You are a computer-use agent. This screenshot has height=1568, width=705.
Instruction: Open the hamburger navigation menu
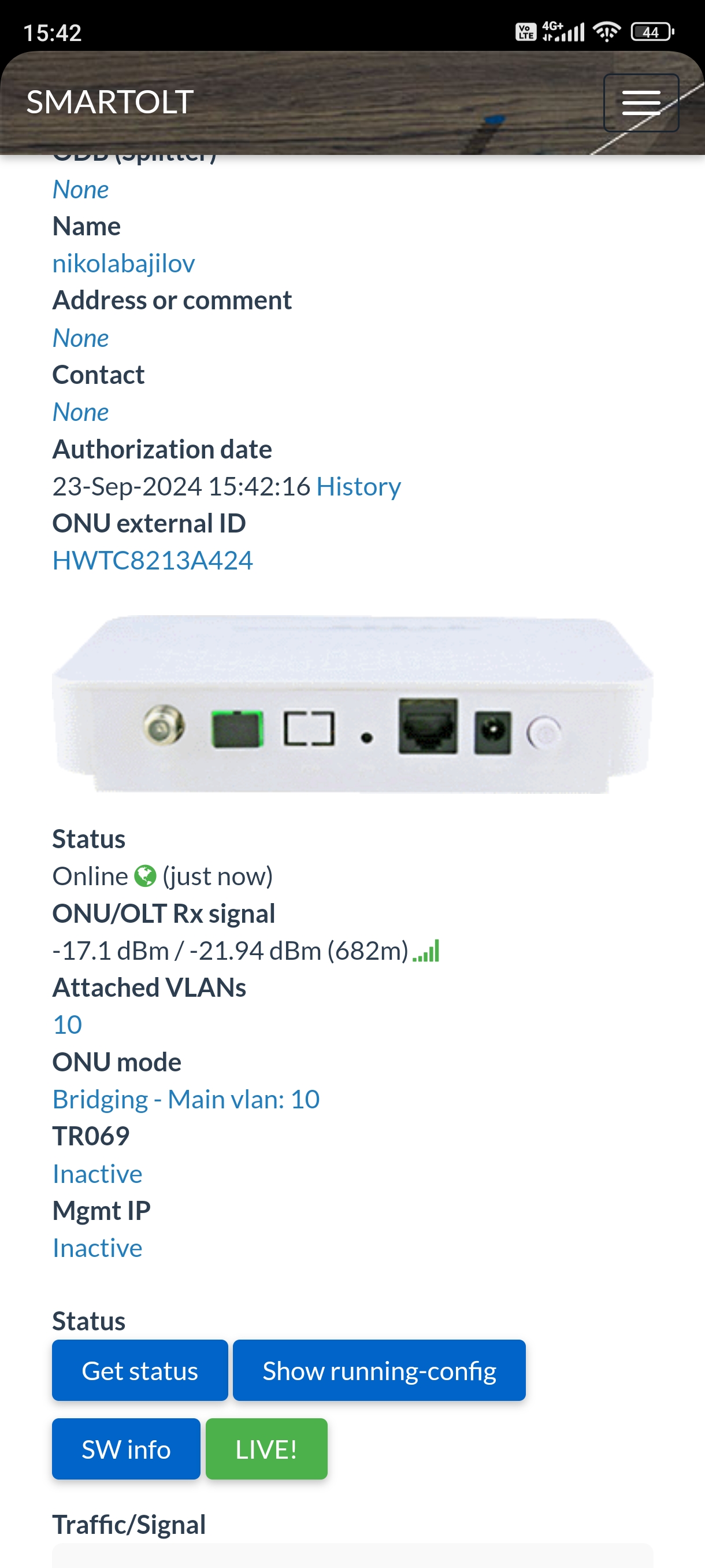pyautogui.click(x=640, y=102)
